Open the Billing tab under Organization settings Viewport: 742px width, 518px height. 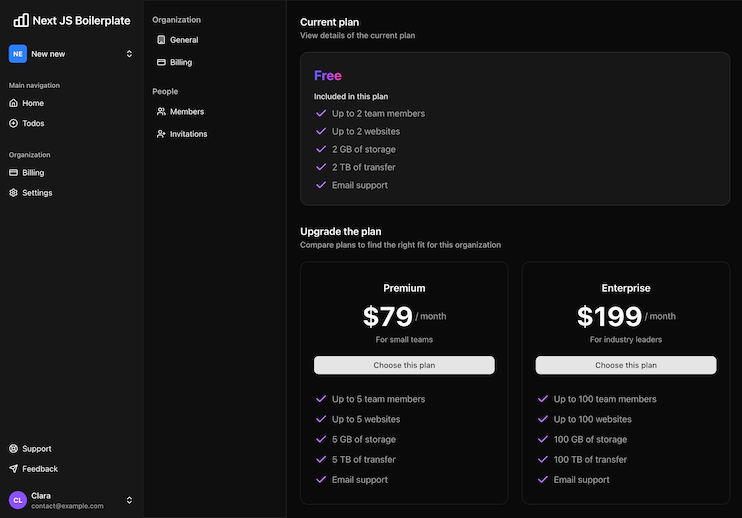(x=180, y=62)
